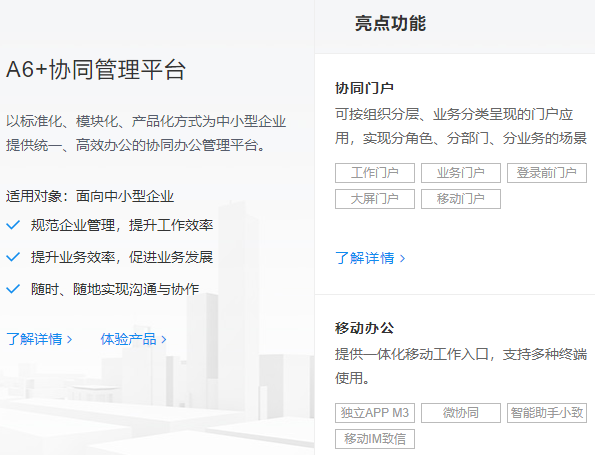Click chevron arrow after 体验产品

[x=164, y=339]
